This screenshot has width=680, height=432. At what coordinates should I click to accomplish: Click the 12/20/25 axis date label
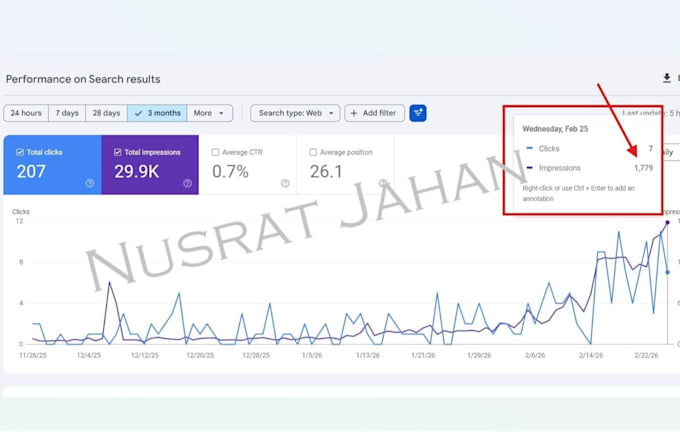[x=200, y=355]
